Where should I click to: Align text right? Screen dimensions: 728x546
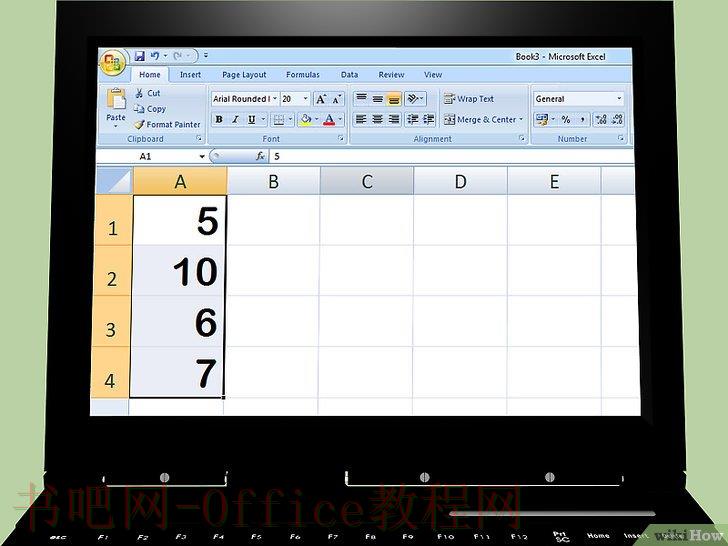click(394, 119)
